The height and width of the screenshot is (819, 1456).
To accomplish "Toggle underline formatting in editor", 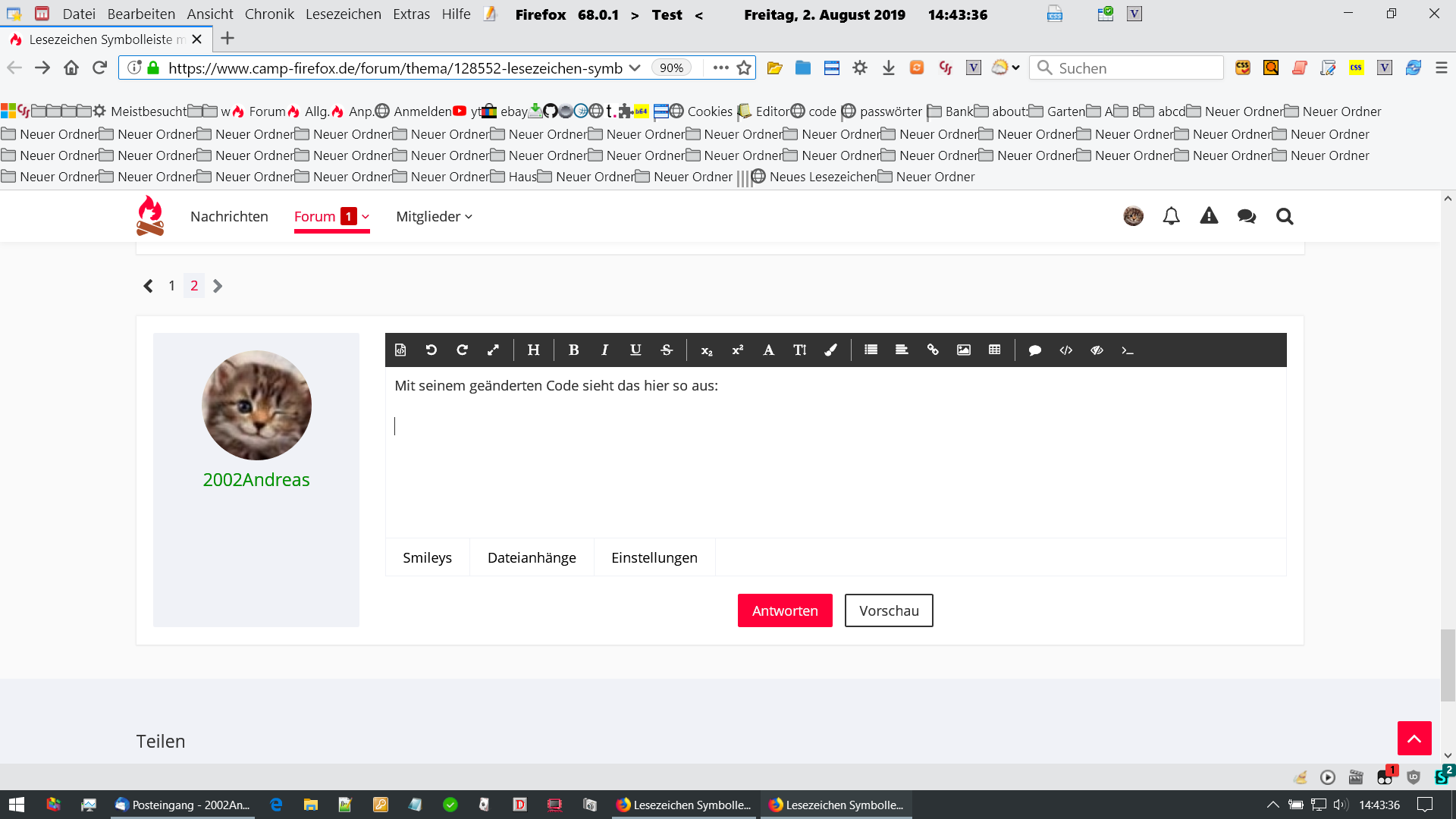I will (635, 350).
